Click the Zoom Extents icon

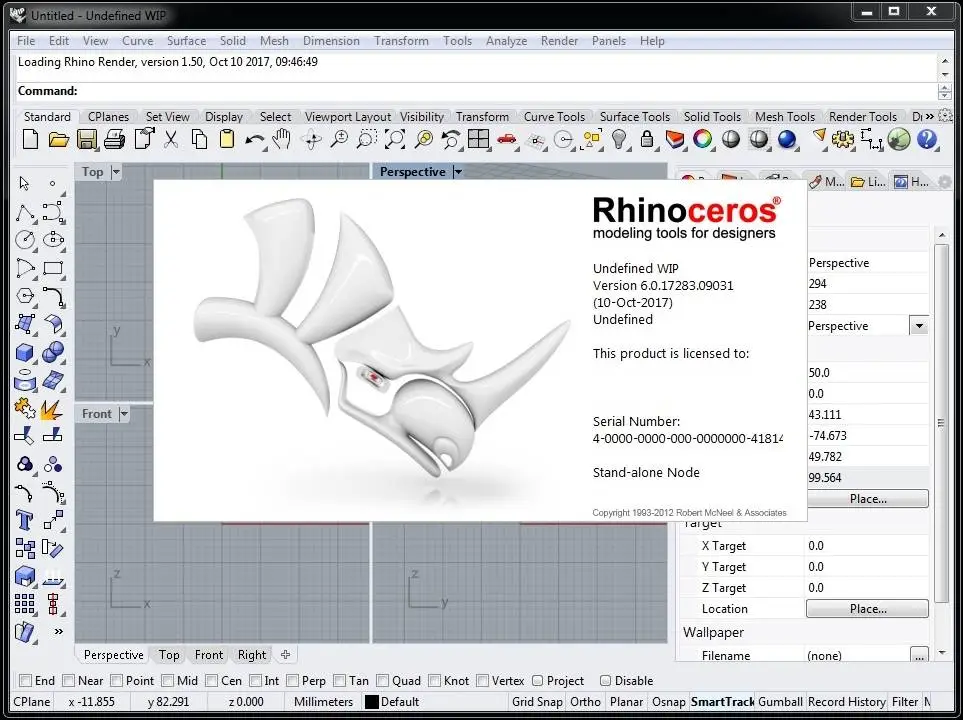point(395,139)
